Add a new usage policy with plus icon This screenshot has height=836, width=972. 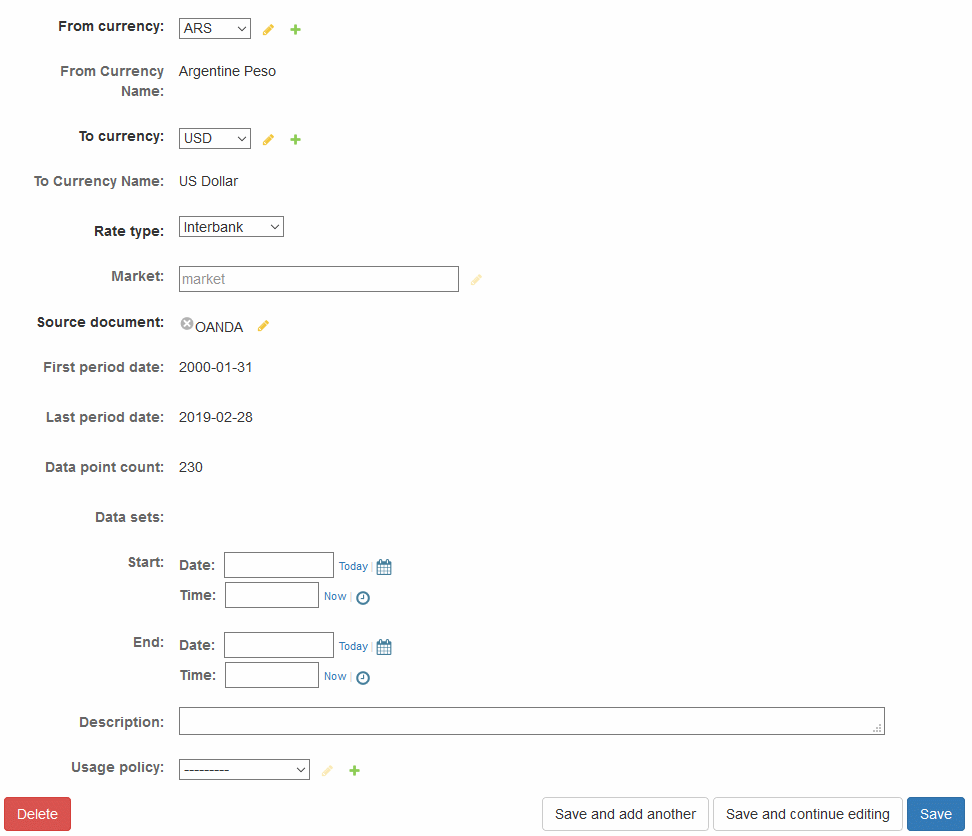tap(354, 771)
